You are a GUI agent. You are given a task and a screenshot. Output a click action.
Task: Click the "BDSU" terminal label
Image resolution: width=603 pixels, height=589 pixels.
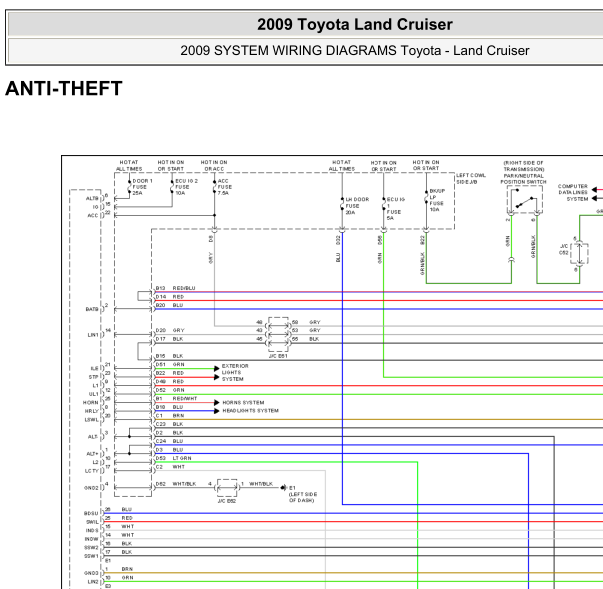pyautogui.click(x=91, y=513)
